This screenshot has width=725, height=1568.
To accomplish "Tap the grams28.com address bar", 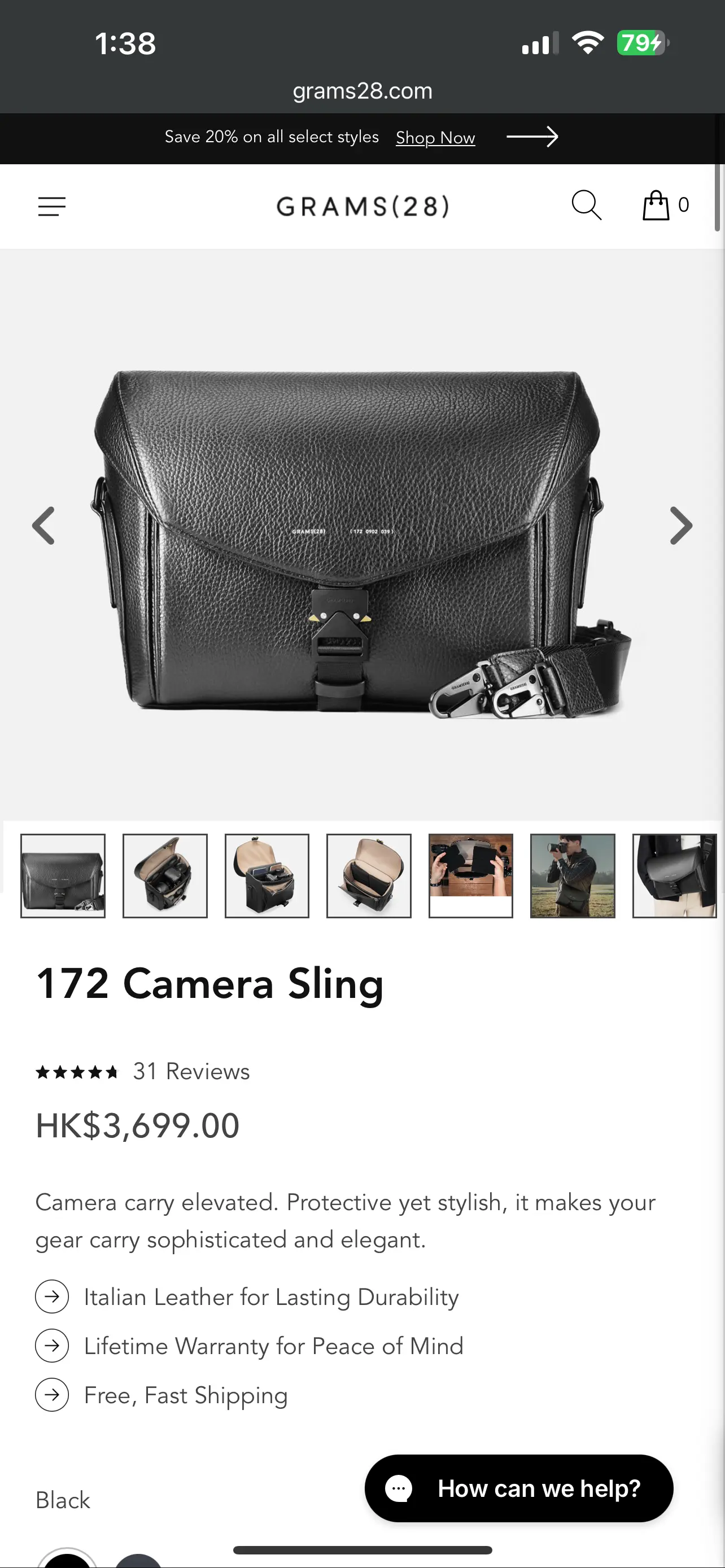I will click(363, 91).
